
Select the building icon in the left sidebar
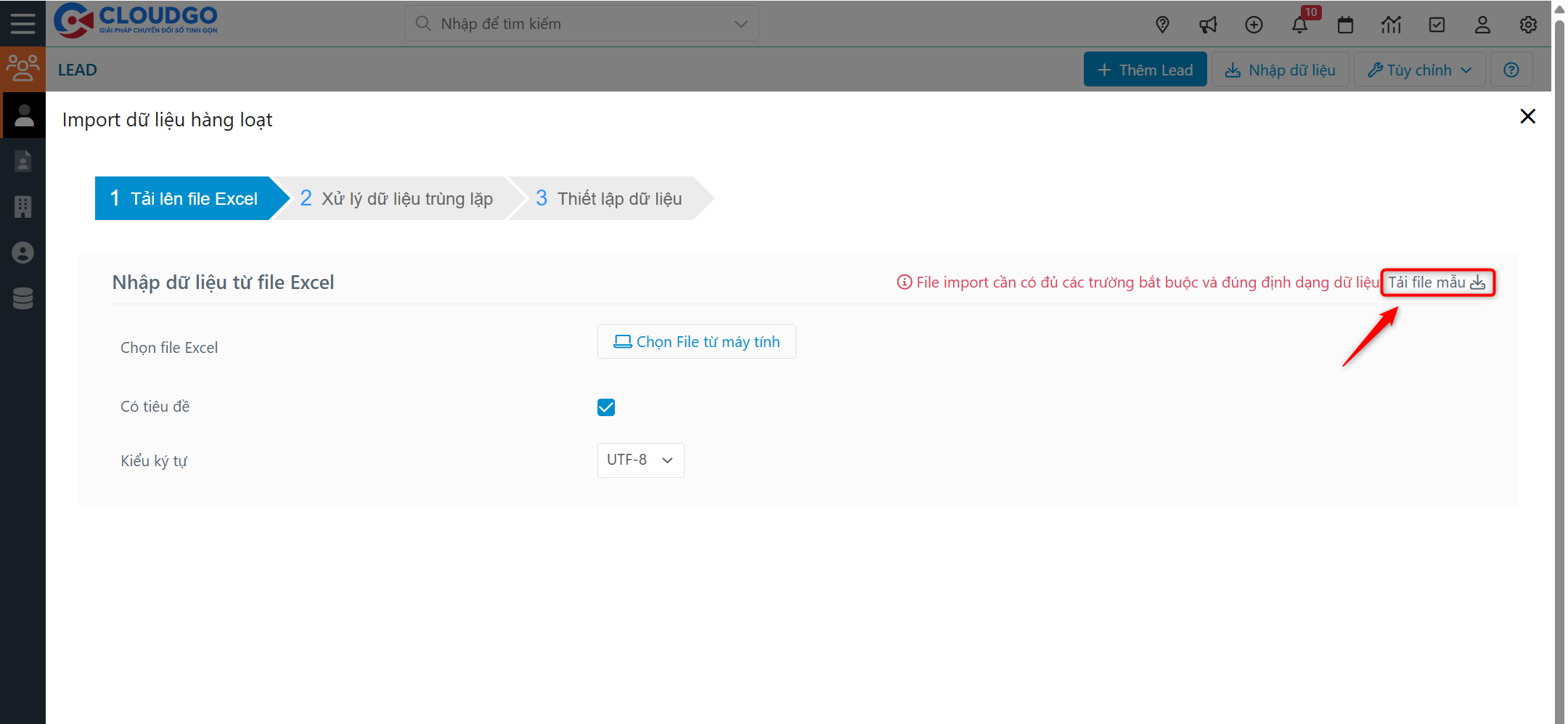[23, 207]
